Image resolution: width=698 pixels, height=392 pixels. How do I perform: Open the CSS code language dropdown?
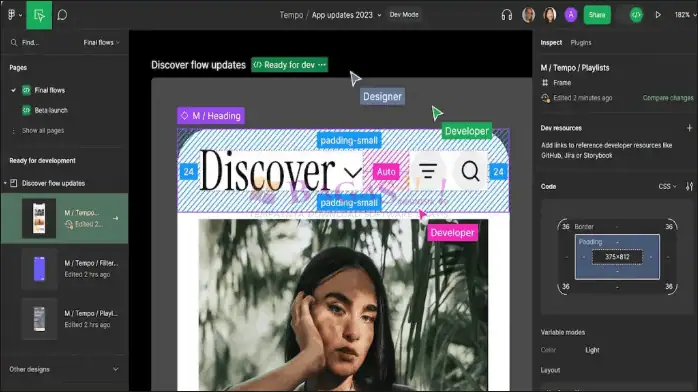[x=667, y=186]
